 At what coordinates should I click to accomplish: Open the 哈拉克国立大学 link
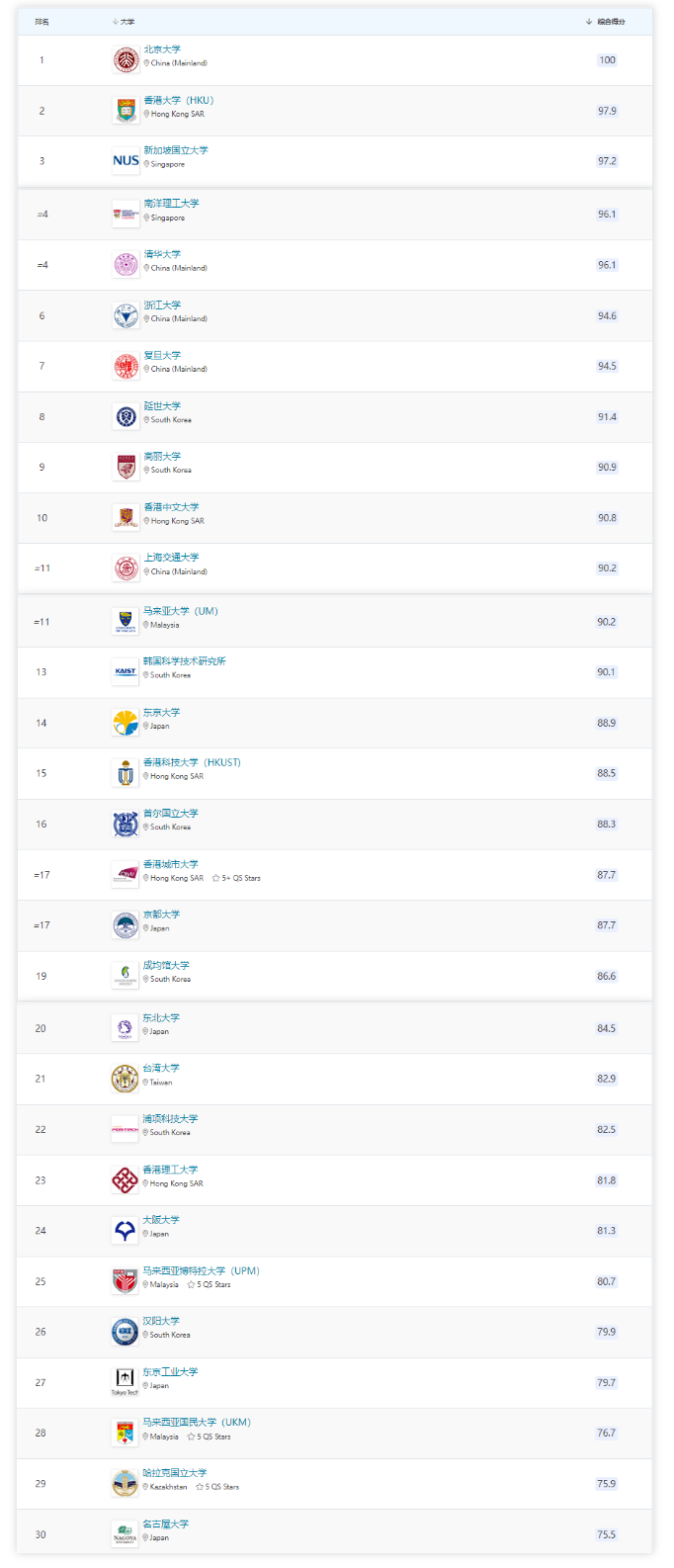pos(174,1472)
